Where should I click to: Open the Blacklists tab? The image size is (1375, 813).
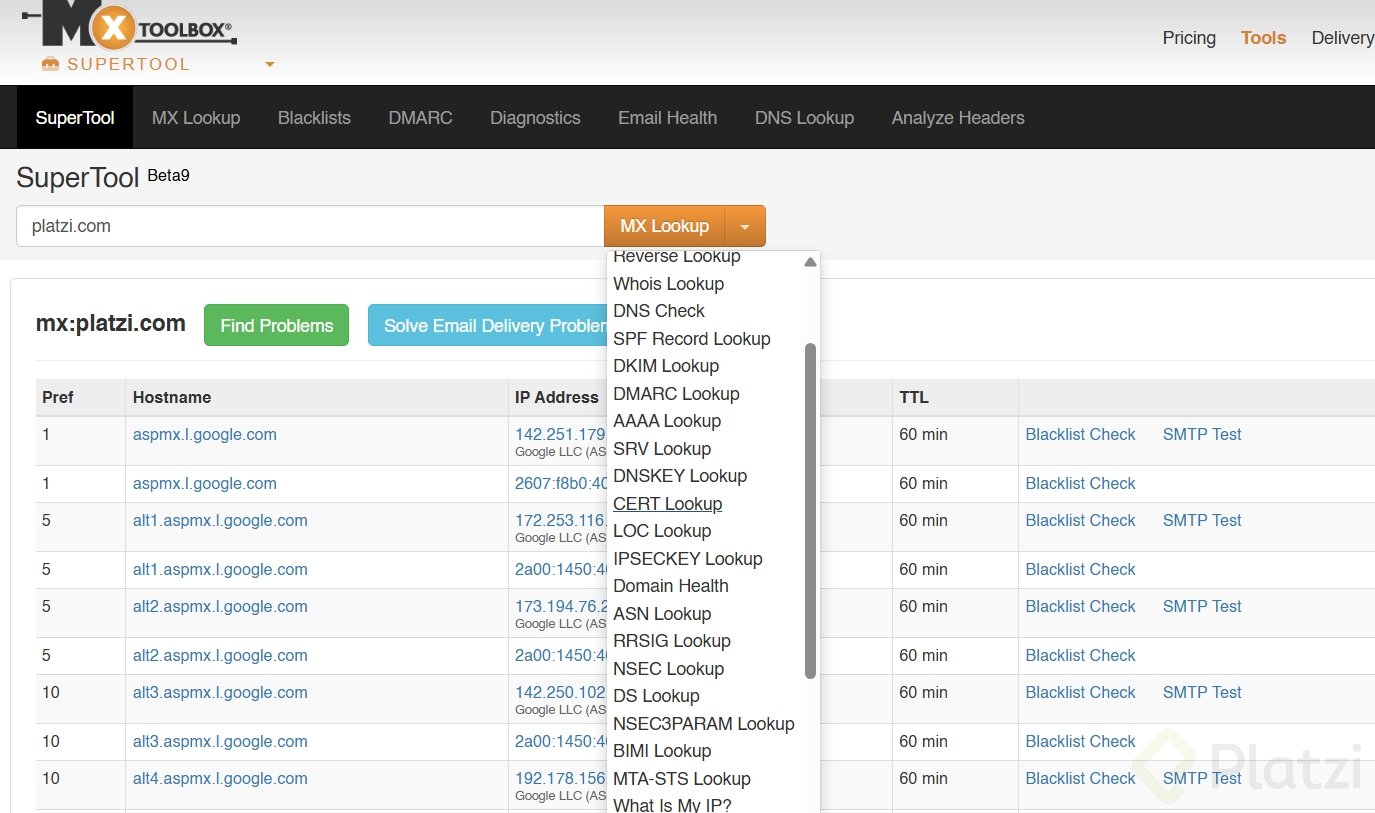pos(314,118)
